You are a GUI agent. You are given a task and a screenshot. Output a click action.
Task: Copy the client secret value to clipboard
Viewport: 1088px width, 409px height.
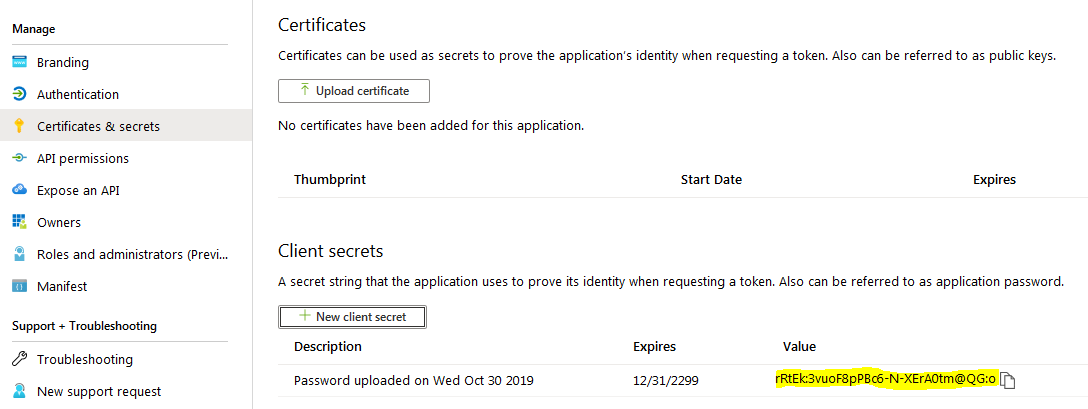coord(1008,380)
